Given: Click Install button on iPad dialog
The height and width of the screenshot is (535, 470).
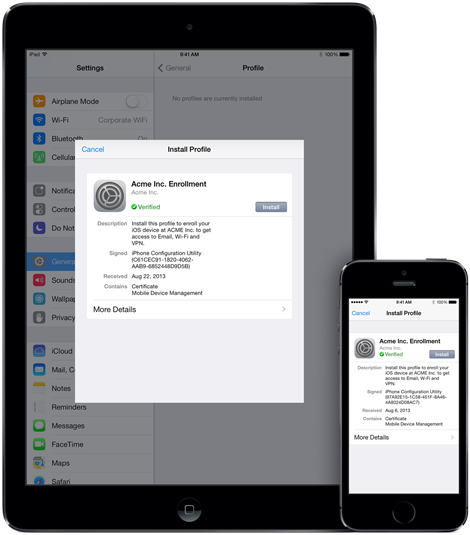Looking at the screenshot, I should pyautogui.click(x=271, y=207).
